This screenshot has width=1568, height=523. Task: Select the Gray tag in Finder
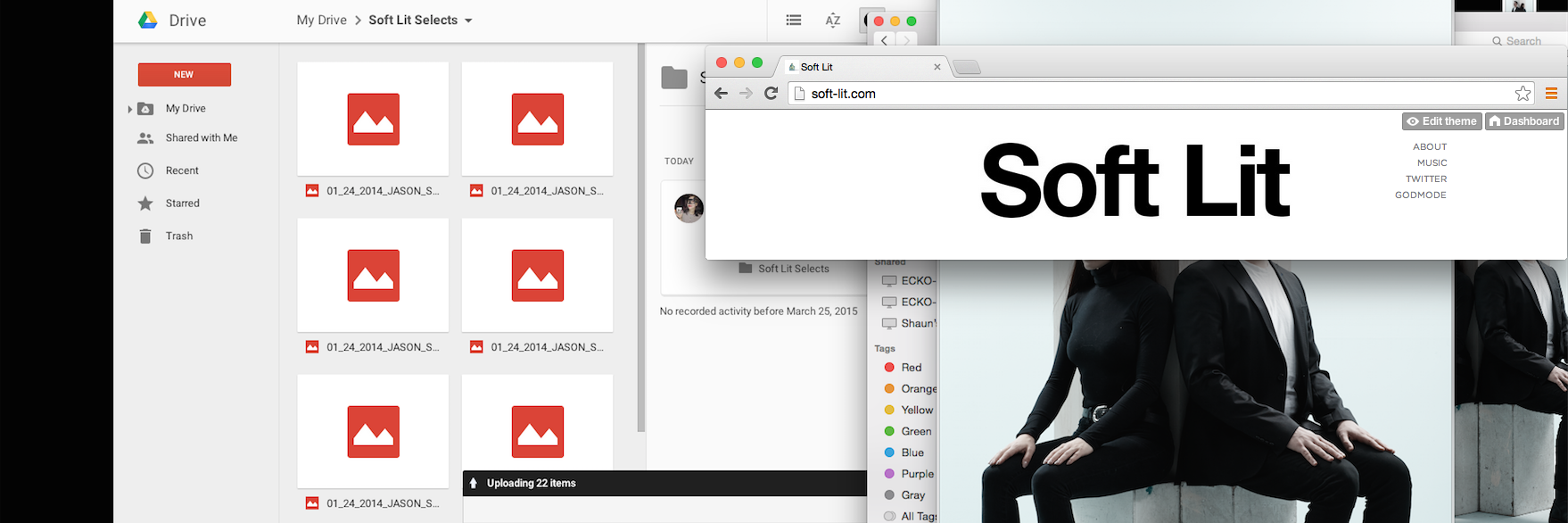pos(904,495)
